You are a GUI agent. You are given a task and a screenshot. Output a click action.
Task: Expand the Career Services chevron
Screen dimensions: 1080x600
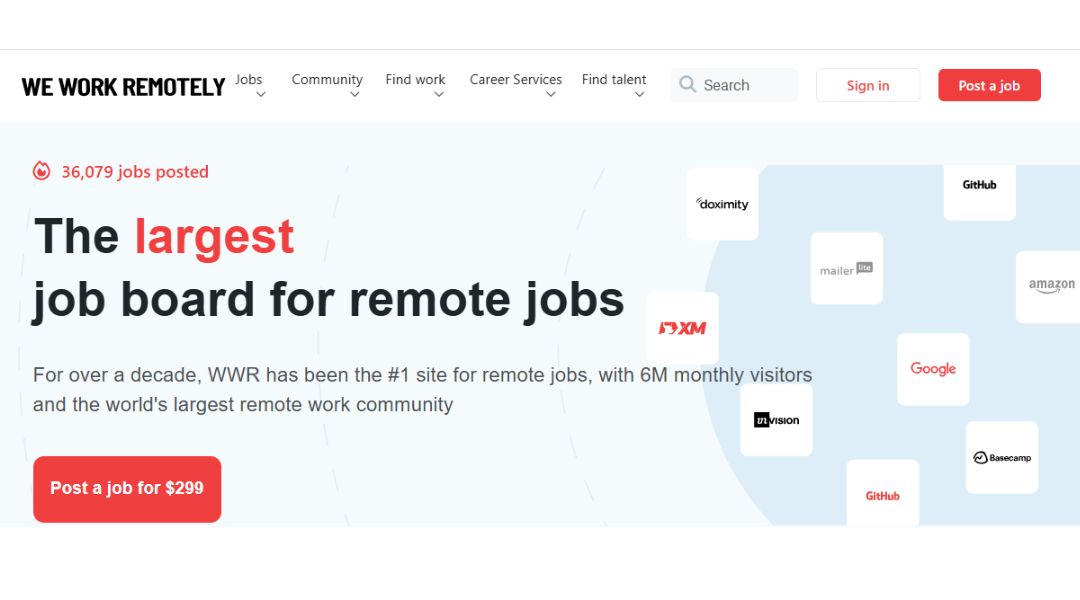pyautogui.click(x=550, y=94)
